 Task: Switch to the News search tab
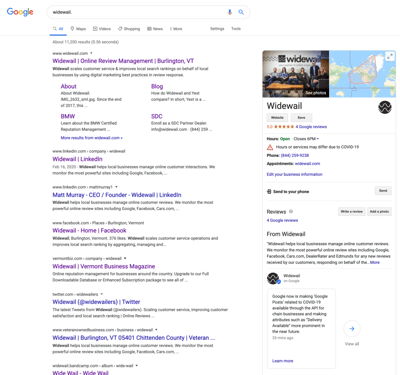pyautogui.click(x=155, y=29)
